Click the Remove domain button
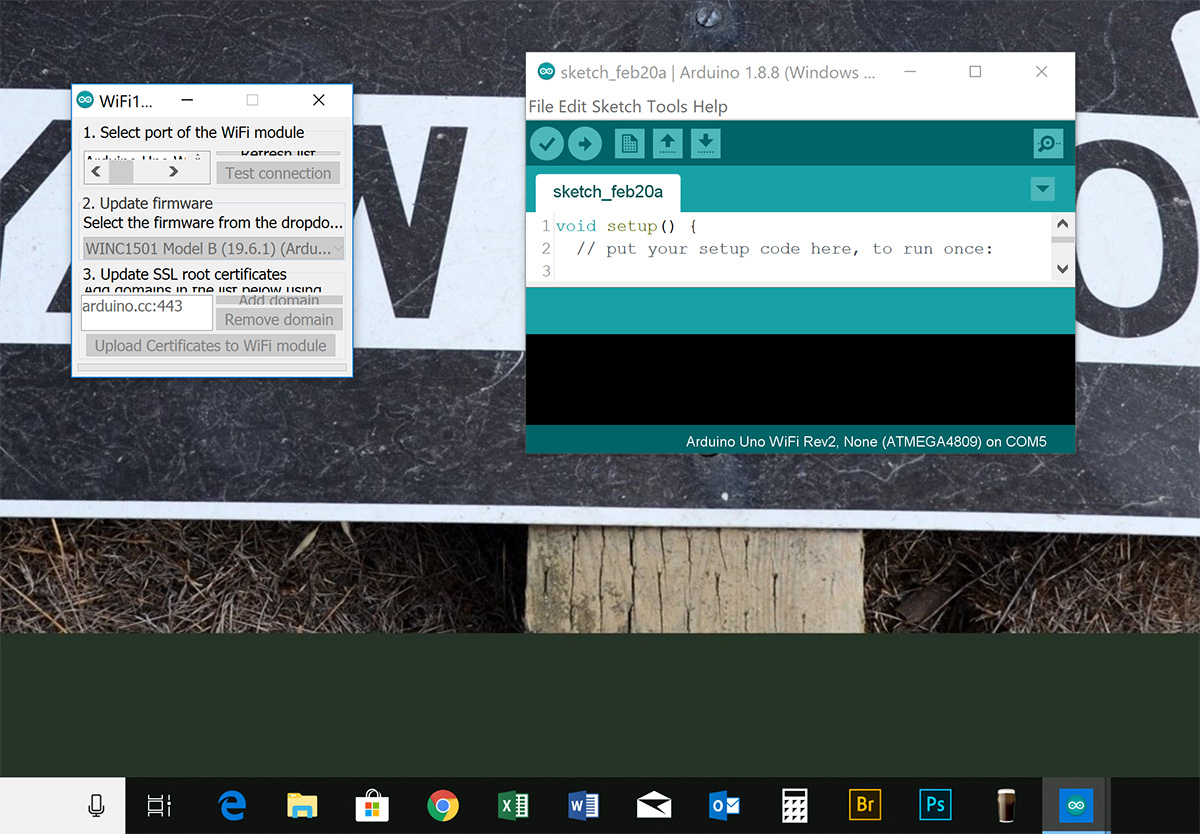This screenshot has height=834, width=1200. point(279,319)
